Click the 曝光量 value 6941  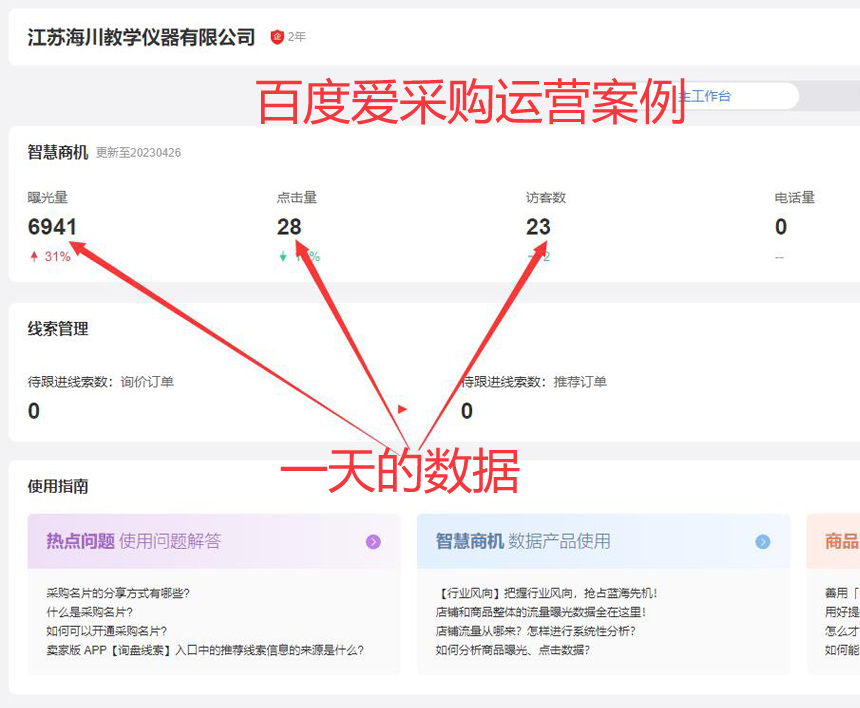(x=52, y=227)
